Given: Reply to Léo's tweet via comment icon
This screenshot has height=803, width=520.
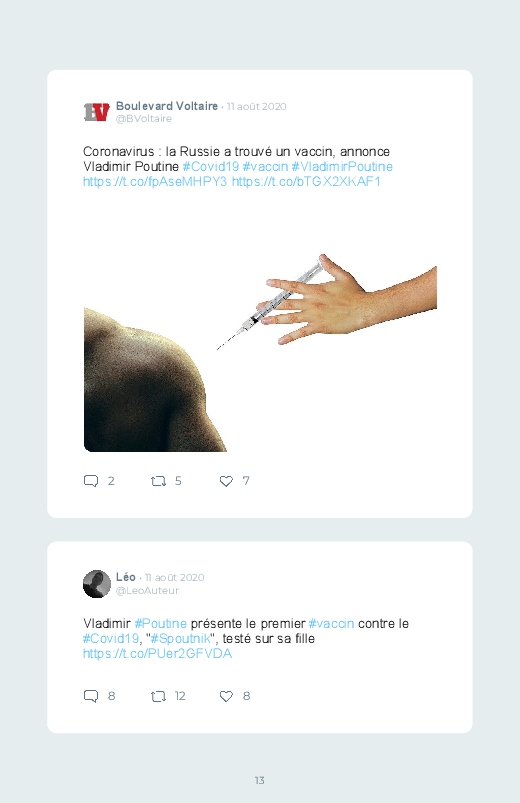Looking at the screenshot, I should click(x=91, y=696).
